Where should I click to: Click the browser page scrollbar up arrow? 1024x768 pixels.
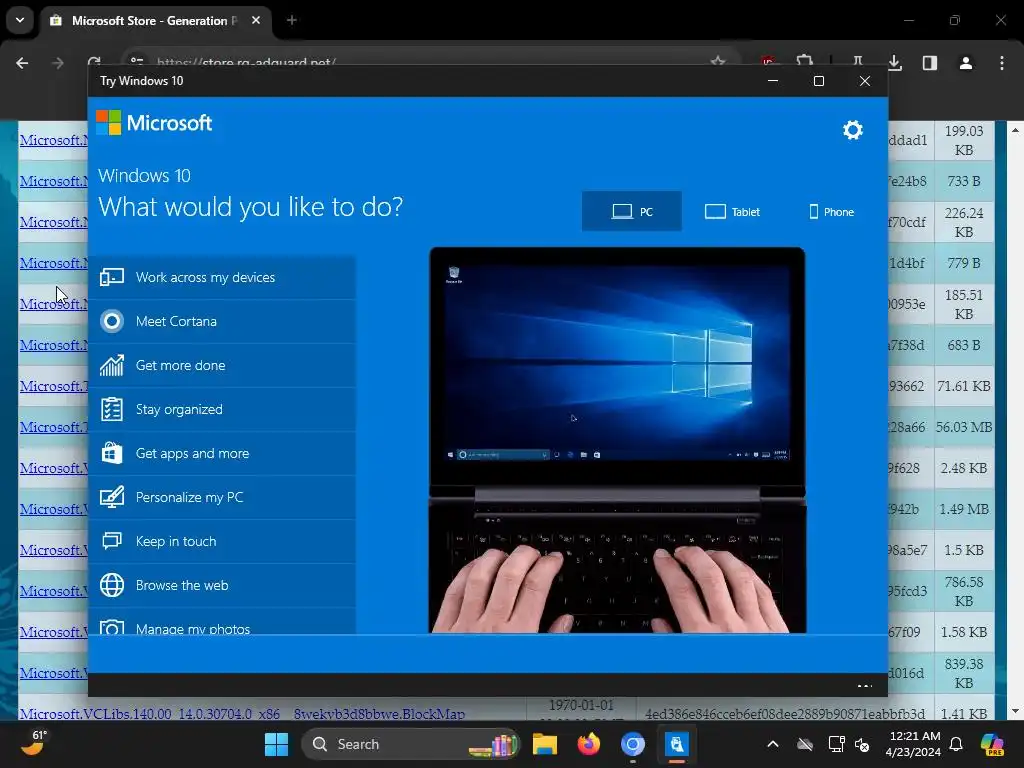pyautogui.click(x=1015, y=130)
